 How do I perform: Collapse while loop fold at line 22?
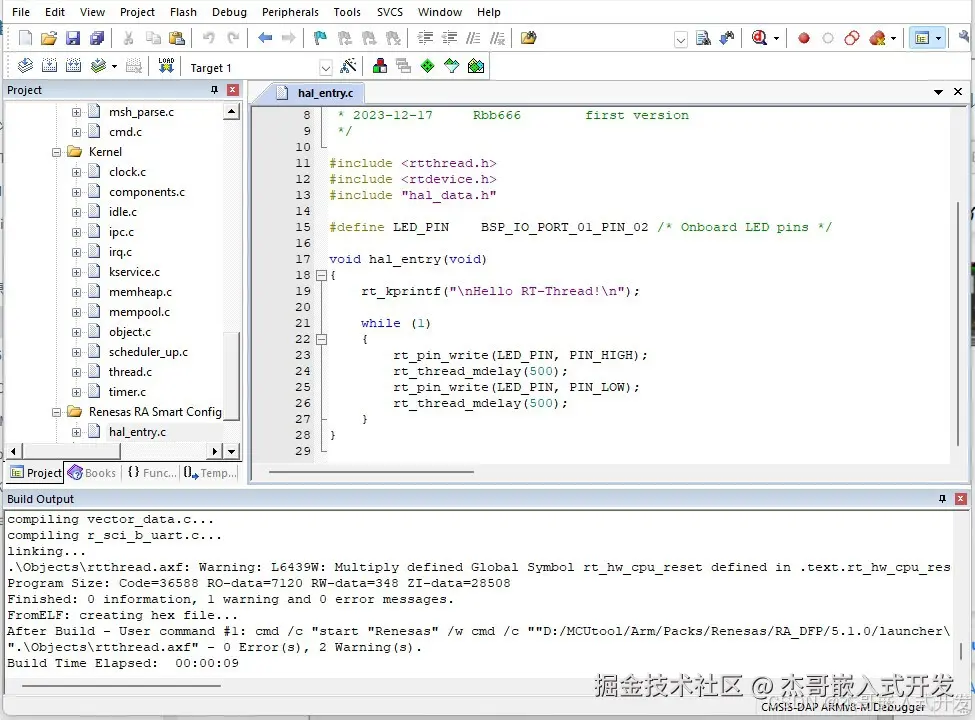[x=321, y=339]
